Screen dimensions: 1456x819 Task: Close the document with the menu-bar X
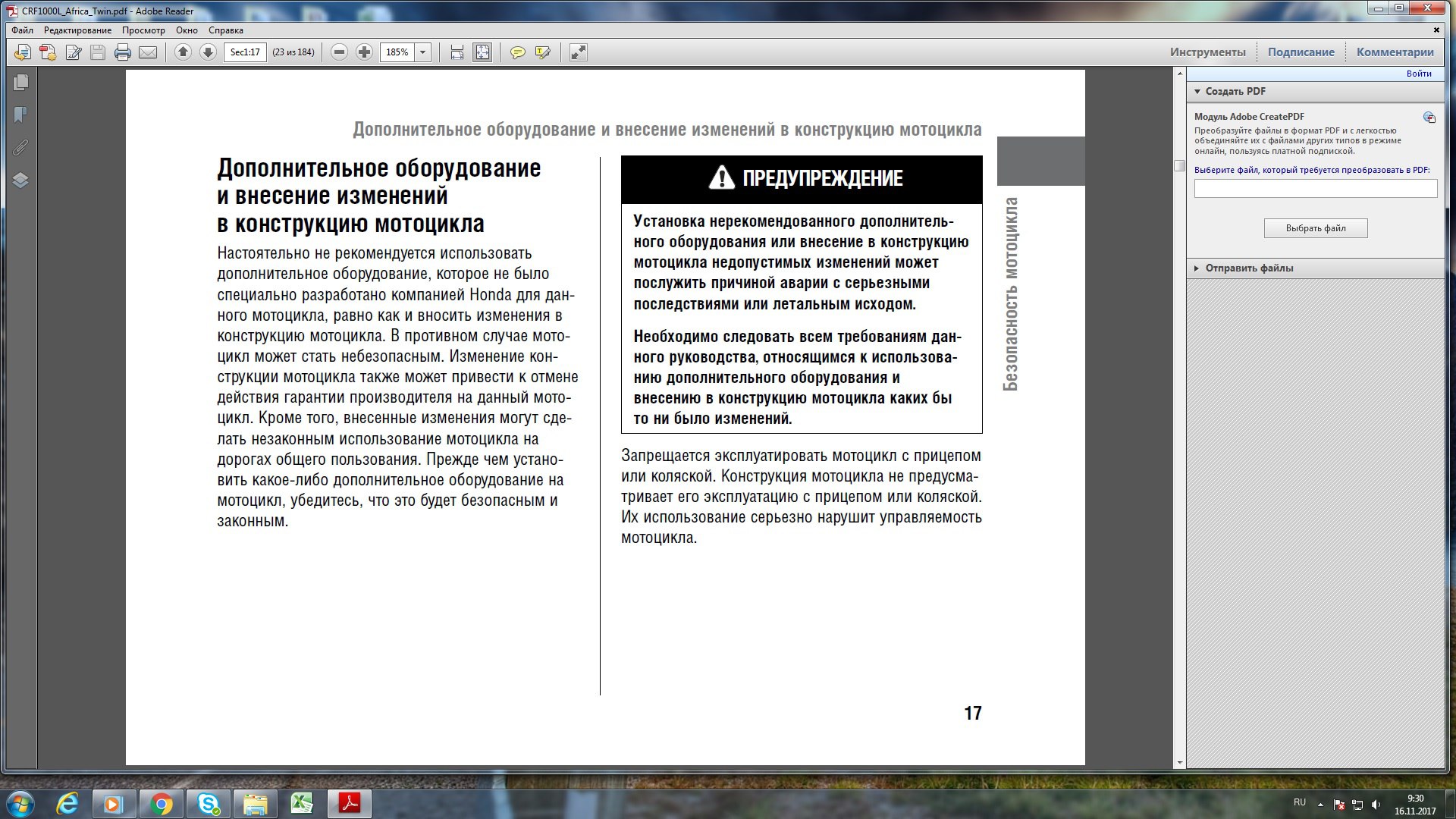point(1436,30)
